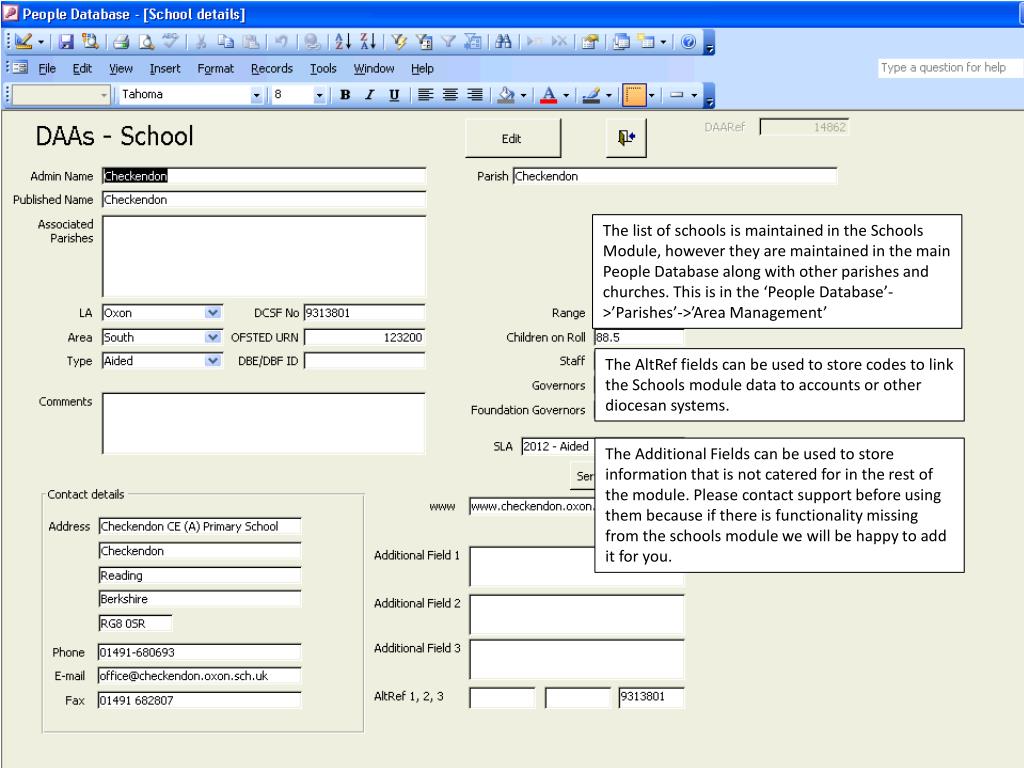Screen dimensions: 1024x768
Task: Expand the LA Oxon dropdown
Action: tap(213, 313)
